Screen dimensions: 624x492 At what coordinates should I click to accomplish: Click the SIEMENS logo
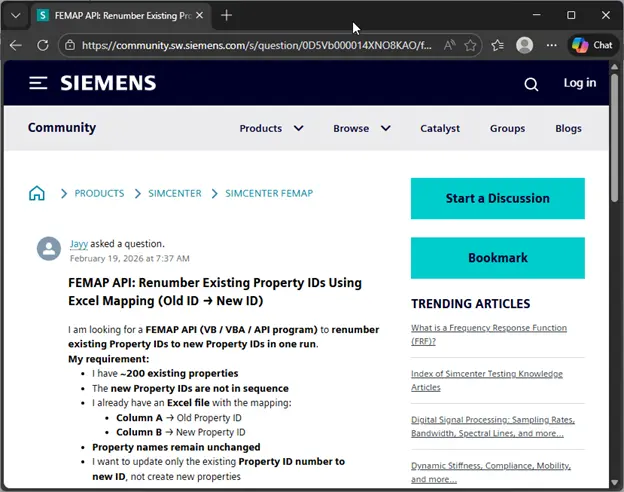point(108,83)
